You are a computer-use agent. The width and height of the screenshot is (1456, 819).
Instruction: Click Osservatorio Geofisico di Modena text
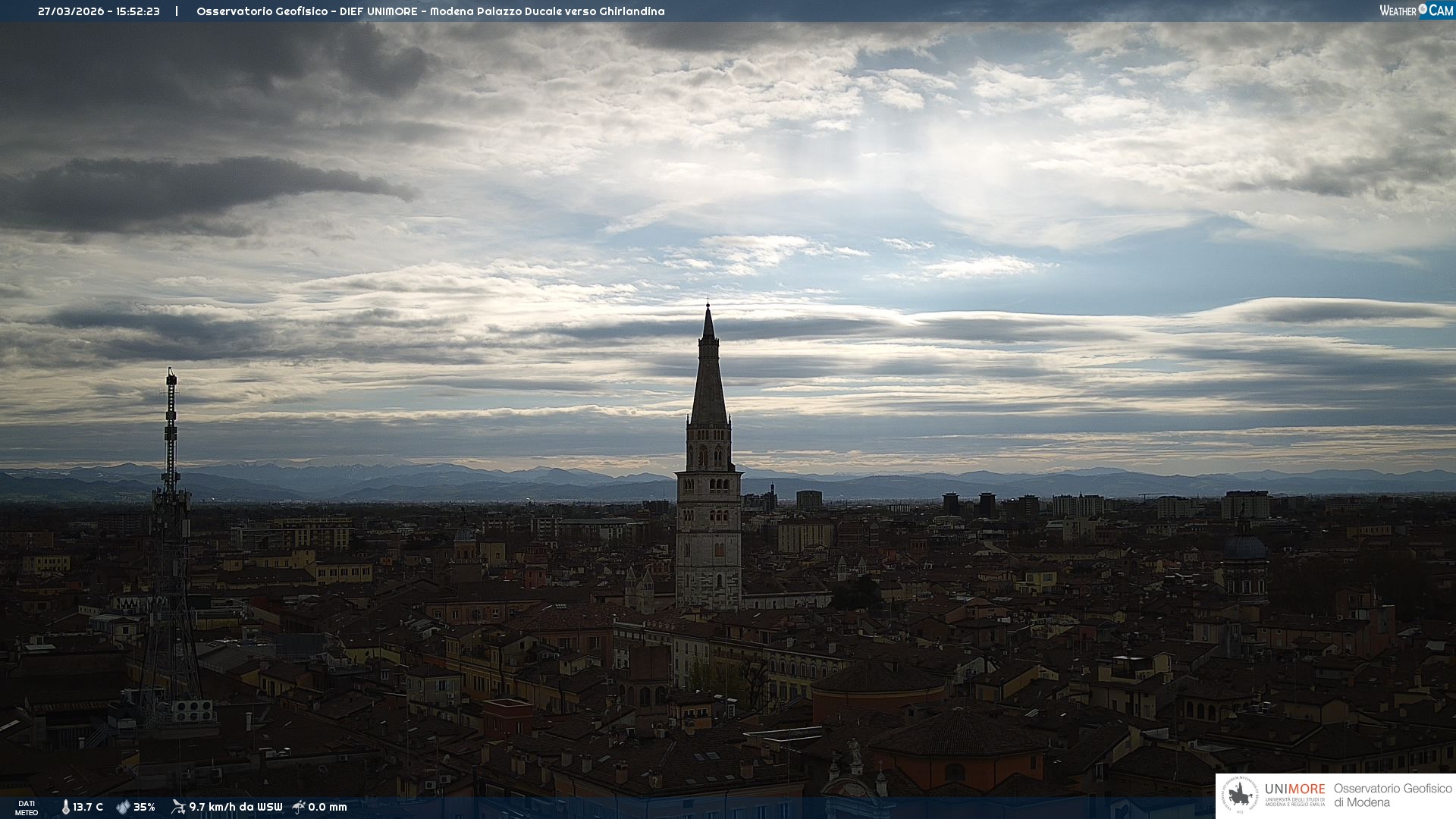tap(1392, 795)
